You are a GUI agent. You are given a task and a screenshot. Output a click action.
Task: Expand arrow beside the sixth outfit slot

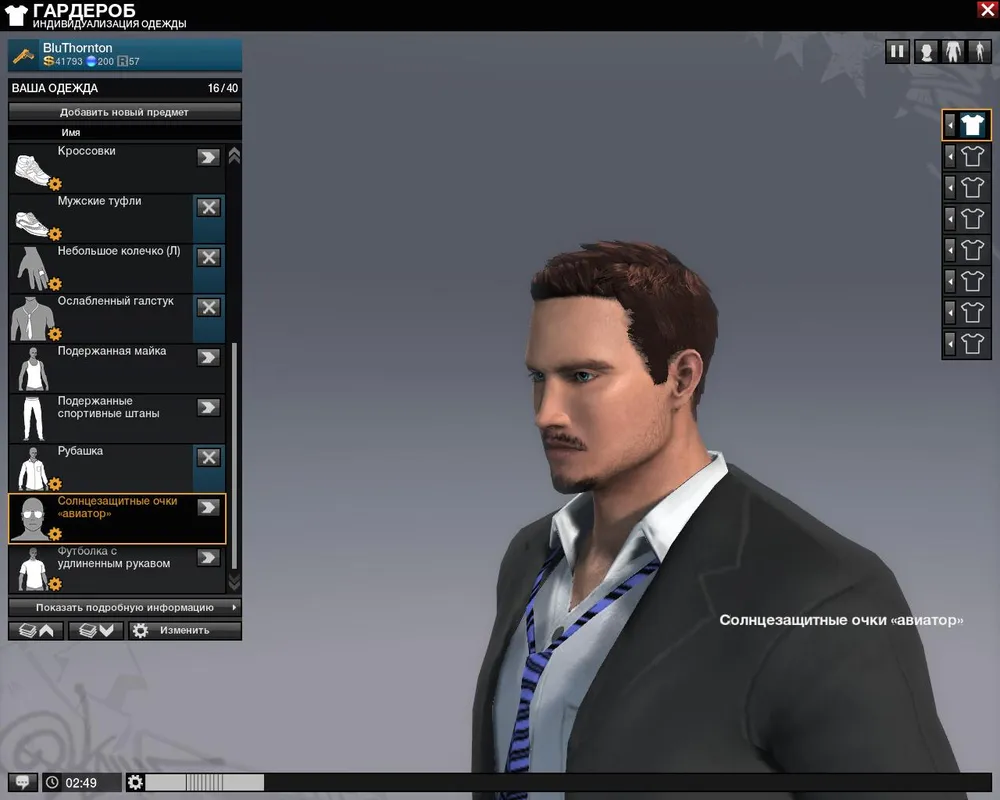[x=950, y=281]
